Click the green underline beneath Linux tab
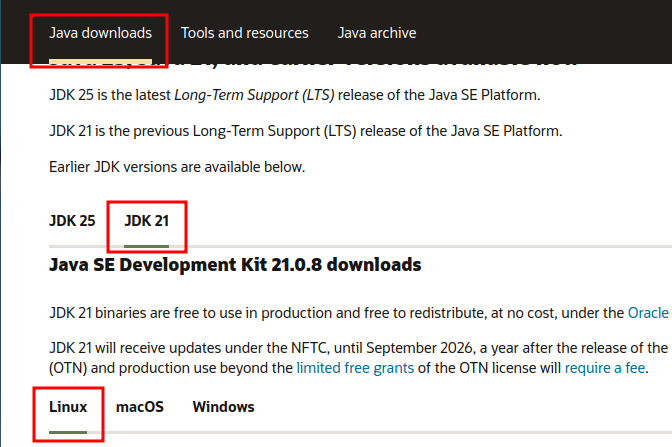Viewport: 672px width, 447px height. 68,433
